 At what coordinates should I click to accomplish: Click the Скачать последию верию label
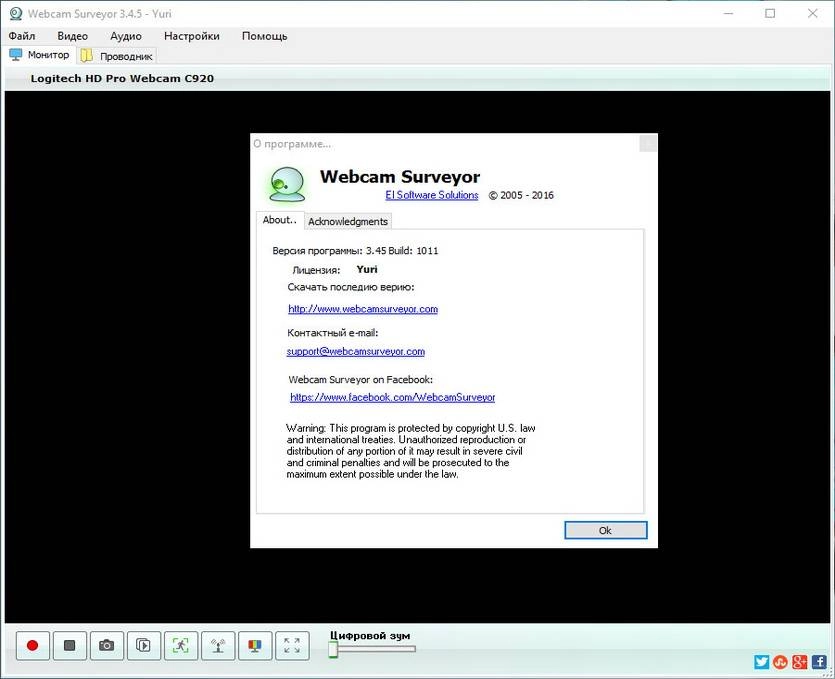coord(351,287)
